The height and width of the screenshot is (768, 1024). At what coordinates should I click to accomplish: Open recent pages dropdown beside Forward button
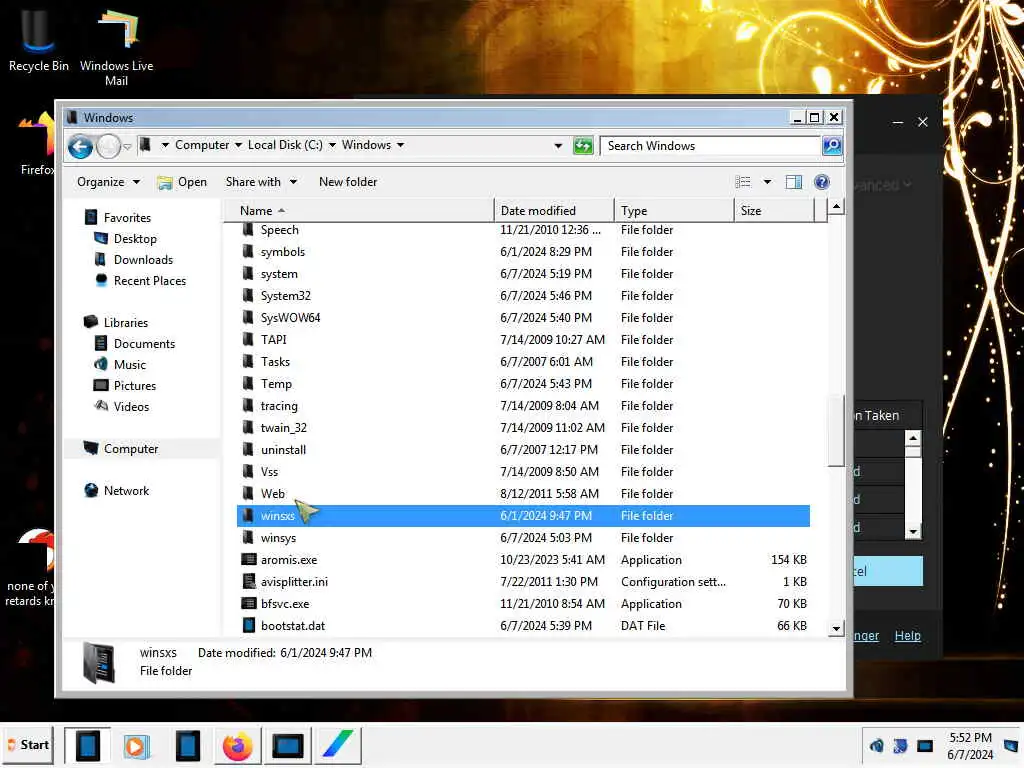(127, 146)
